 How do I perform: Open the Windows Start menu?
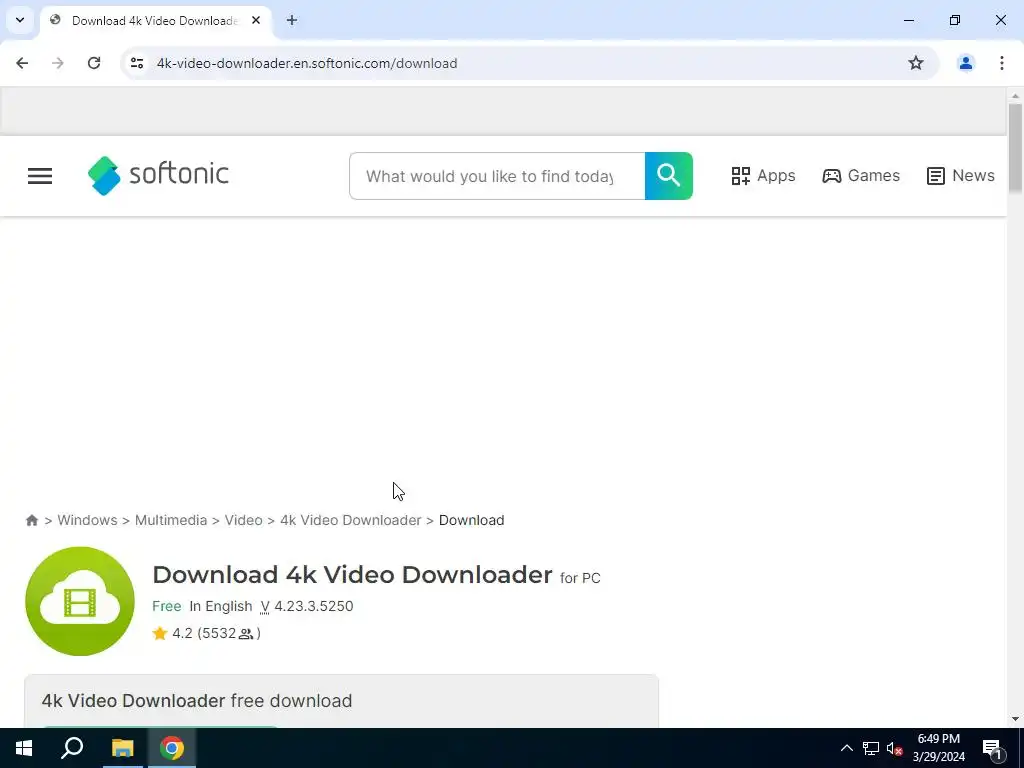24,748
